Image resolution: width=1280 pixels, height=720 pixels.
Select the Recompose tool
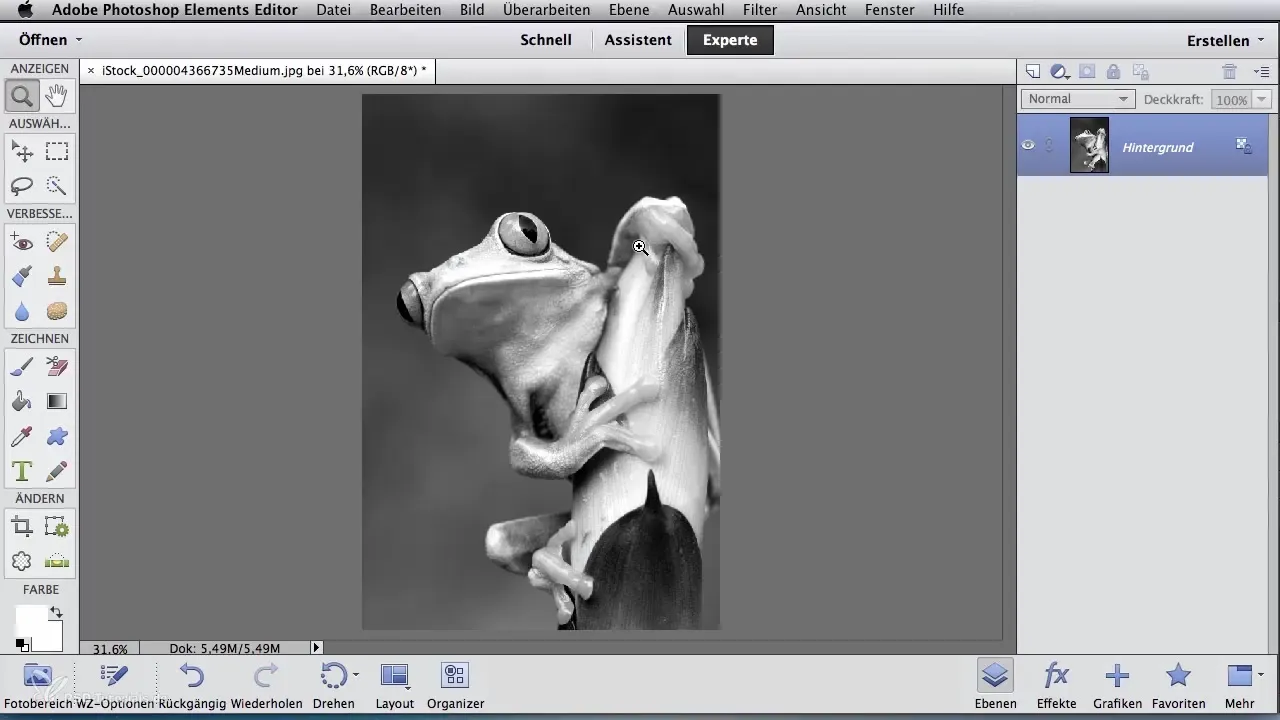[x=57, y=527]
